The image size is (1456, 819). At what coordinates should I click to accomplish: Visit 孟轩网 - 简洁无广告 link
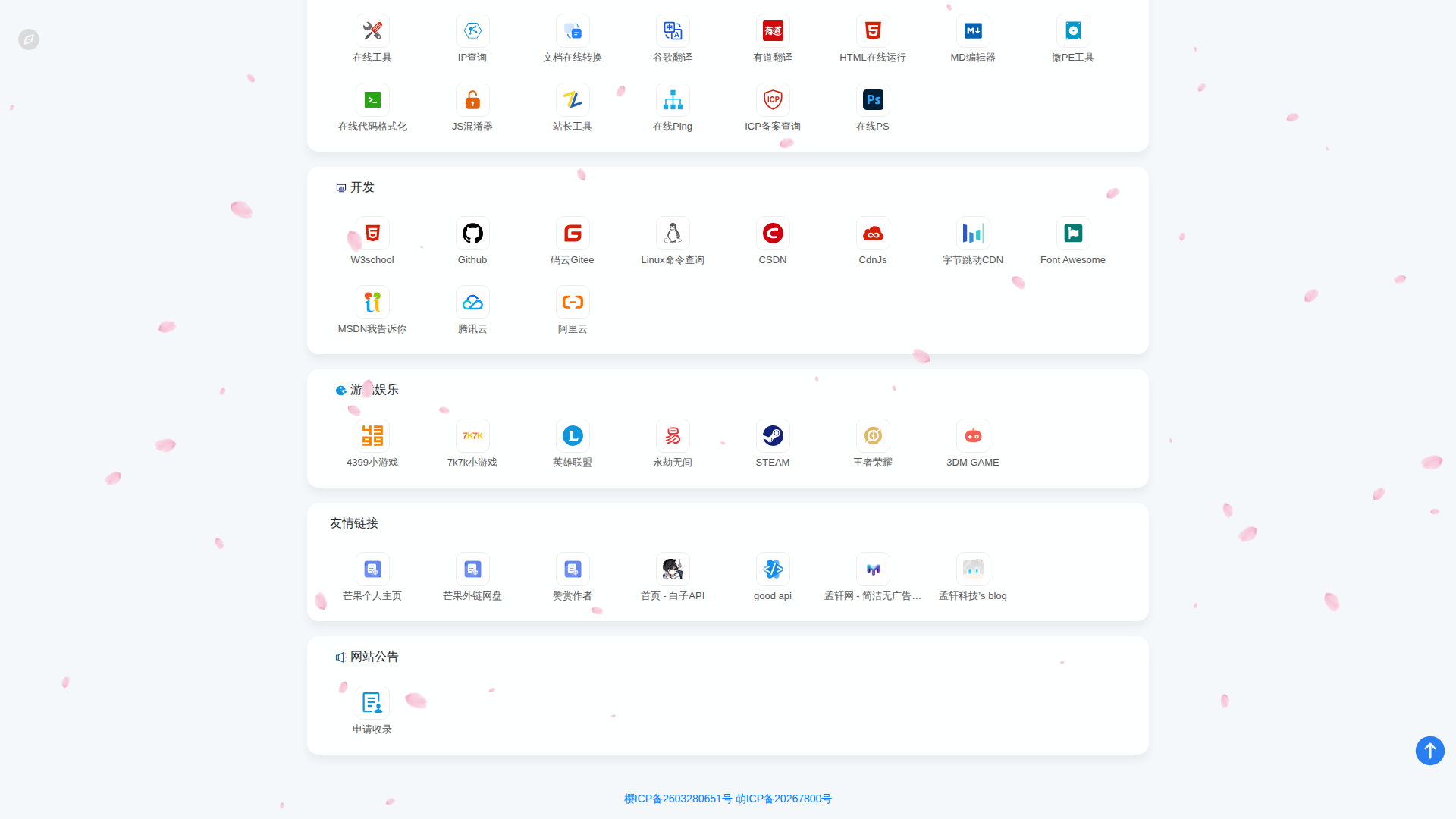pos(873,570)
